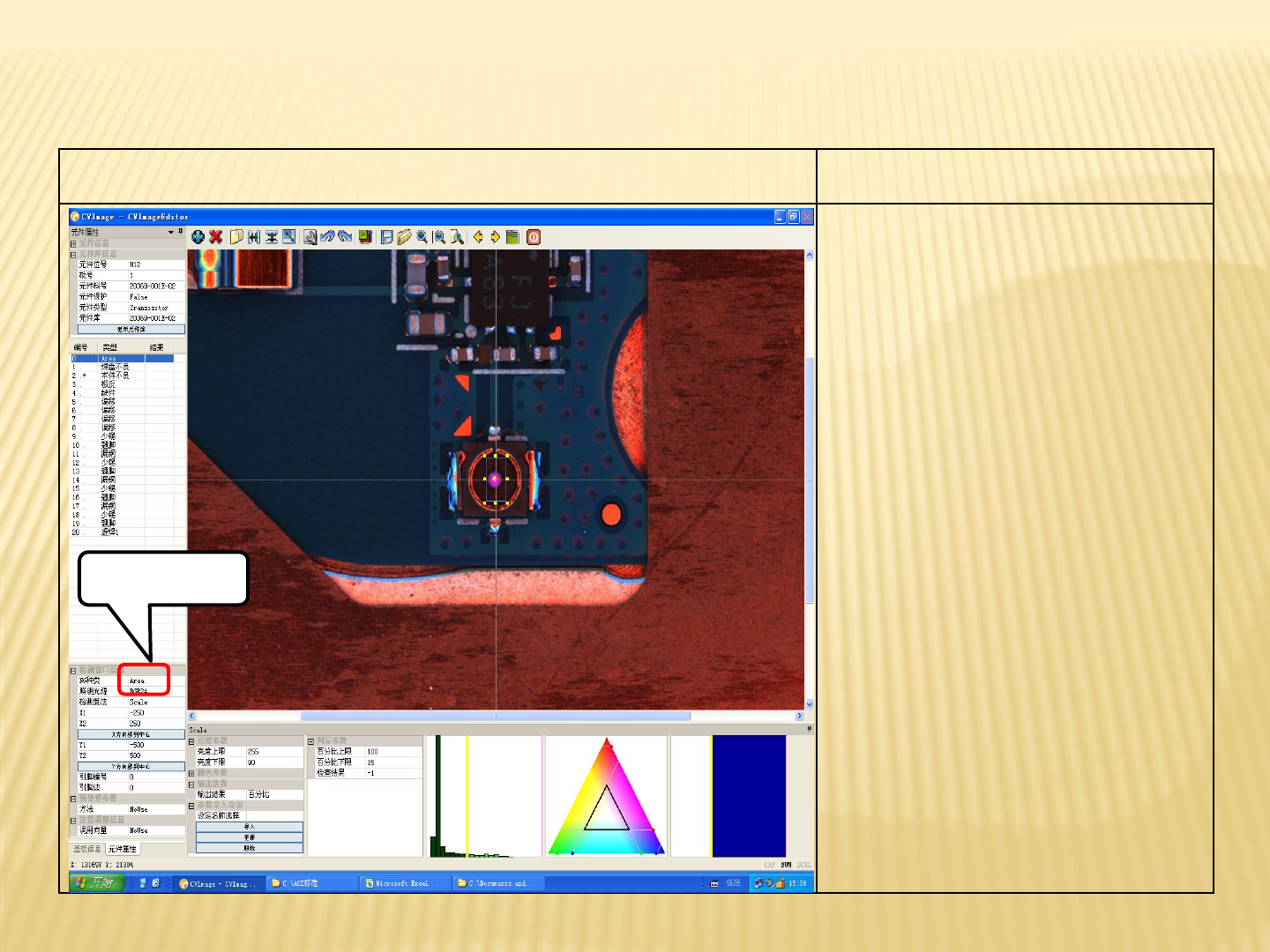This screenshot has height=952, width=1270.
Task: Click the 百分比下限 value 35 field
Action: (394, 762)
